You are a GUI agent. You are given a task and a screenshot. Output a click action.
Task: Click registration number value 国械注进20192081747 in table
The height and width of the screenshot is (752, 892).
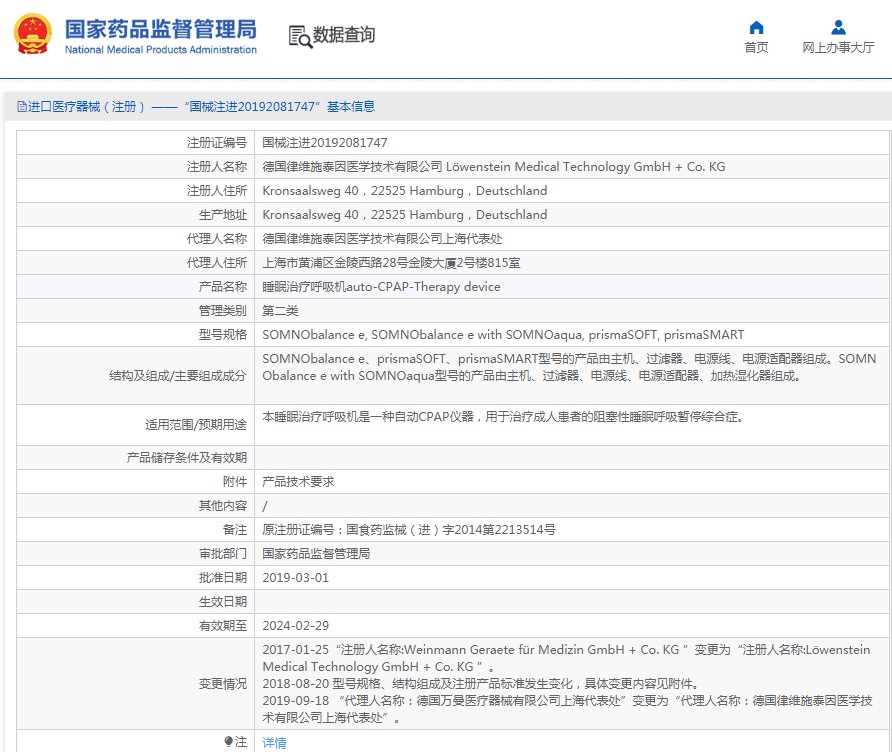[x=324, y=143]
